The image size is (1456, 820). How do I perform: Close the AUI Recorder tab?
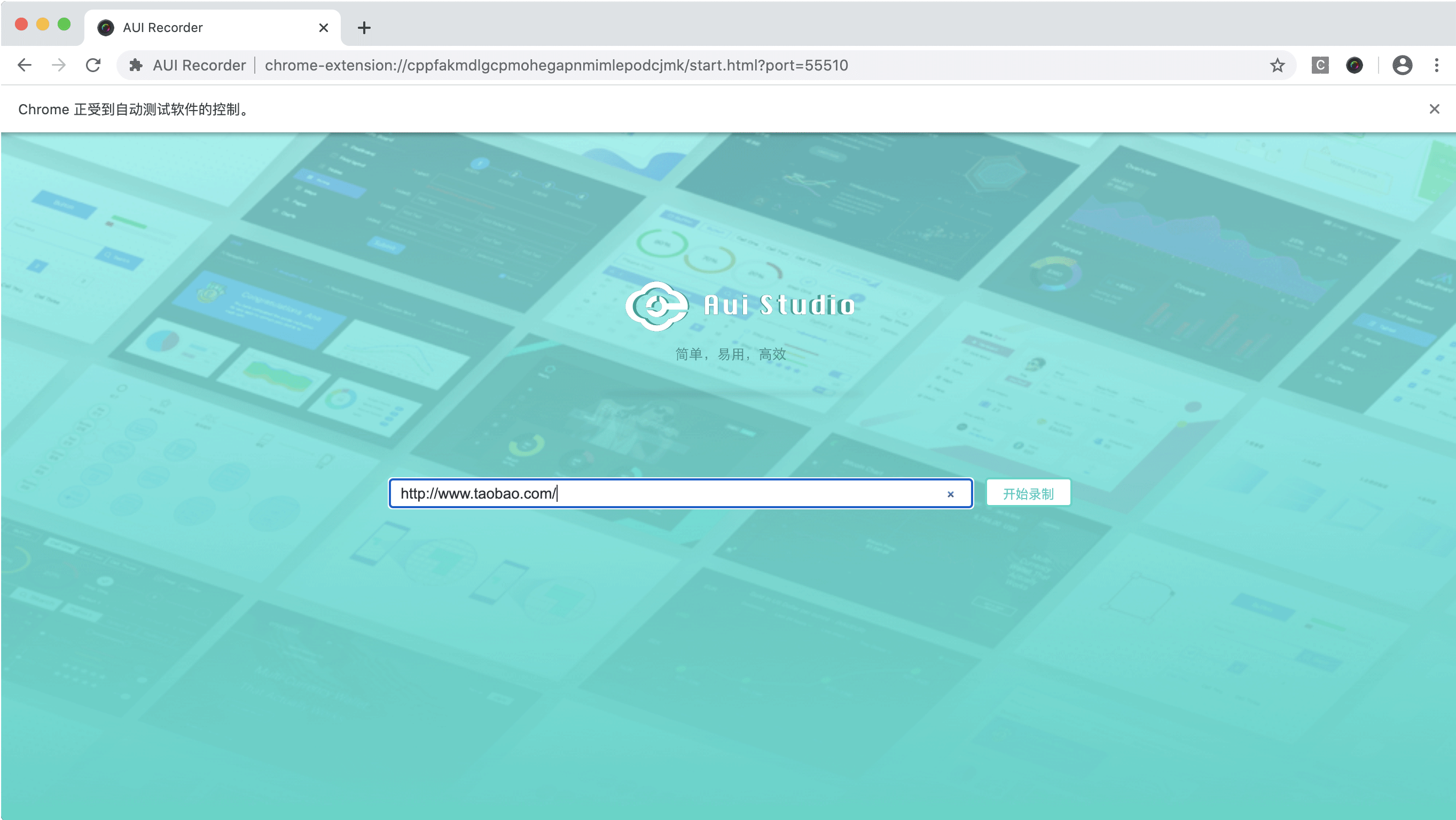[323, 28]
